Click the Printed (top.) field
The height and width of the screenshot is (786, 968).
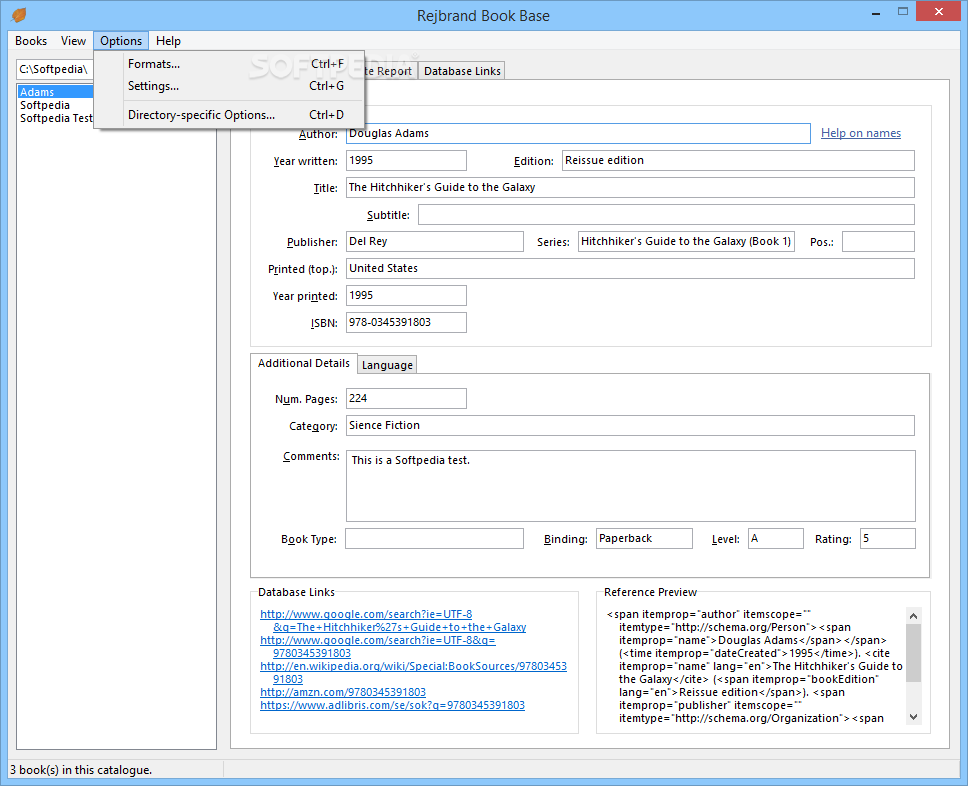coord(630,269)
